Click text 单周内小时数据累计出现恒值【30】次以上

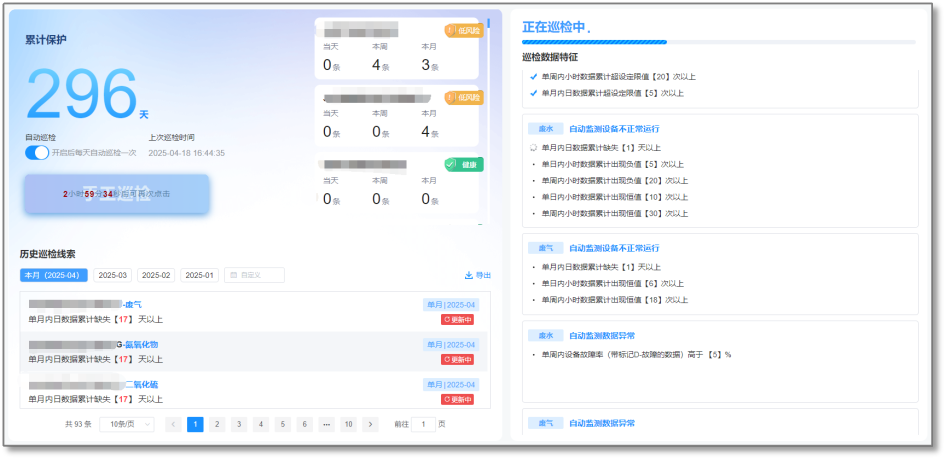coord(615,214)
